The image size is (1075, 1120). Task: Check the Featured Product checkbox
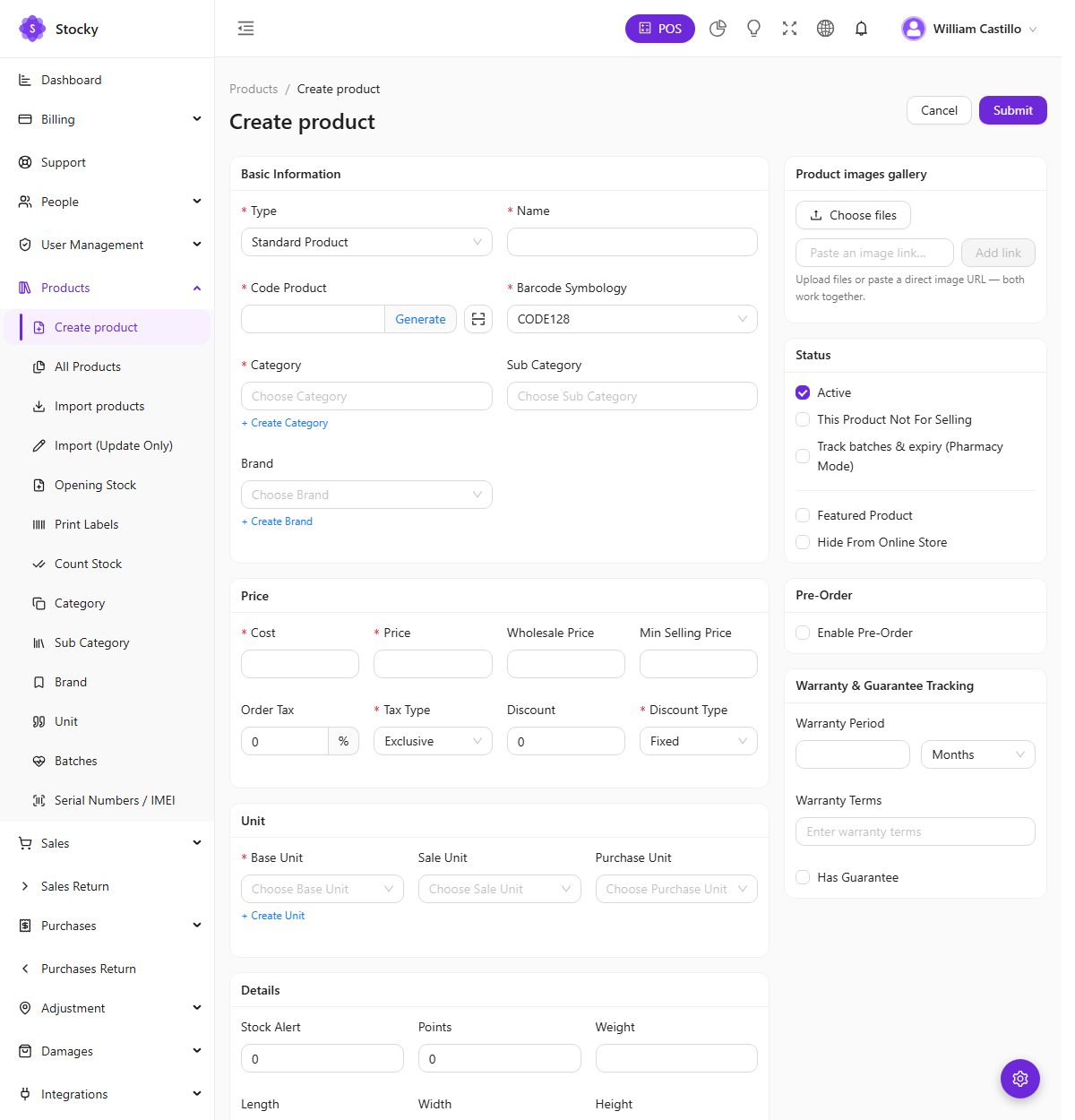point(803,515)
